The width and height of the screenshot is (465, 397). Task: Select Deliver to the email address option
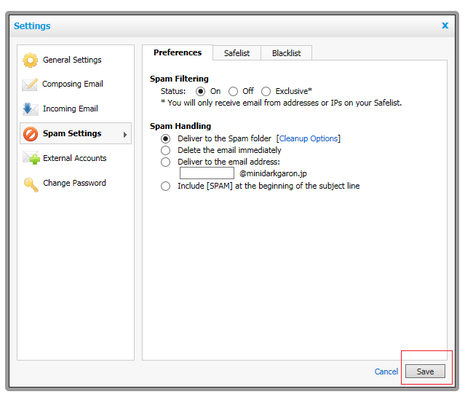click(x=165, y=162)
